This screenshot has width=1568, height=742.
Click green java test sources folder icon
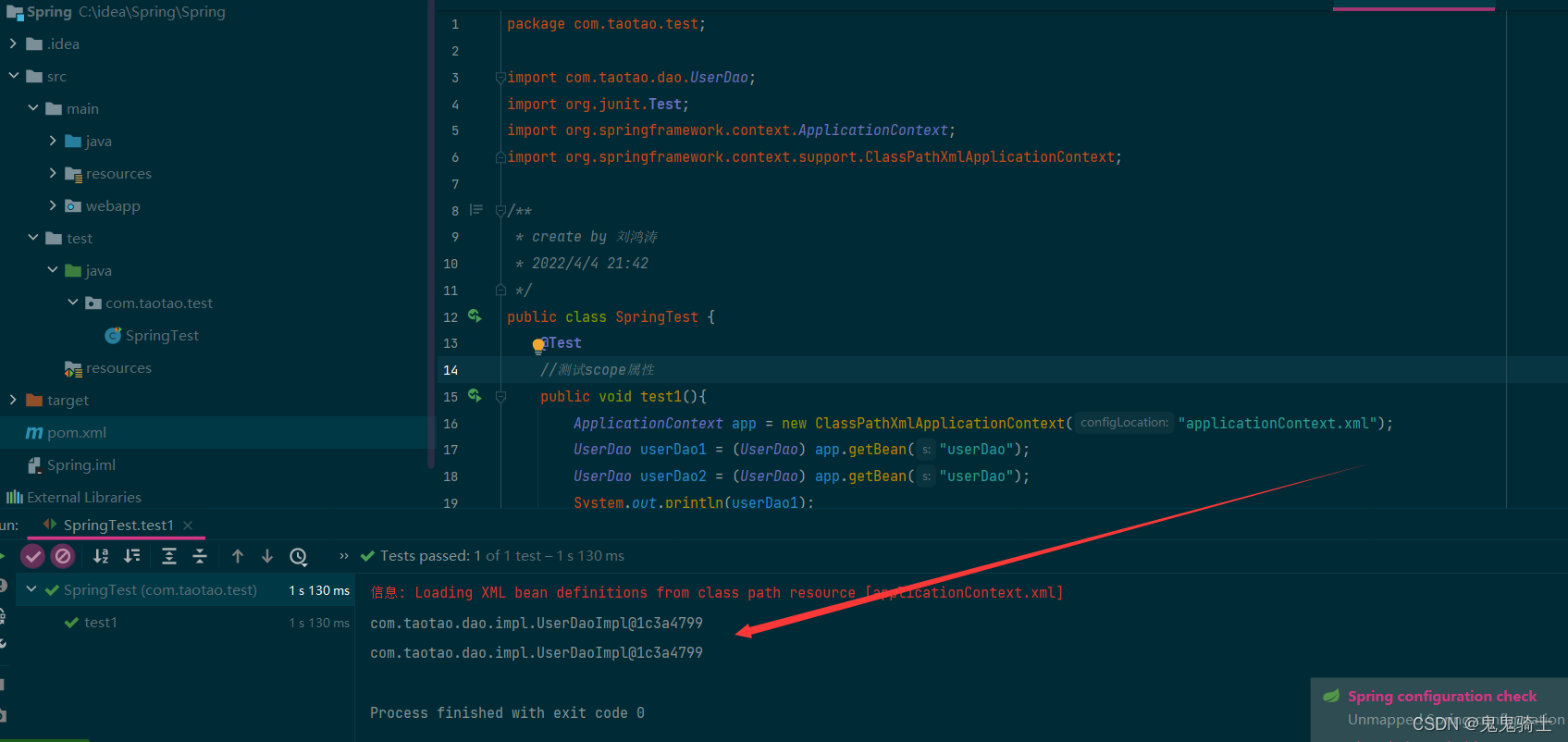(73, 270)
